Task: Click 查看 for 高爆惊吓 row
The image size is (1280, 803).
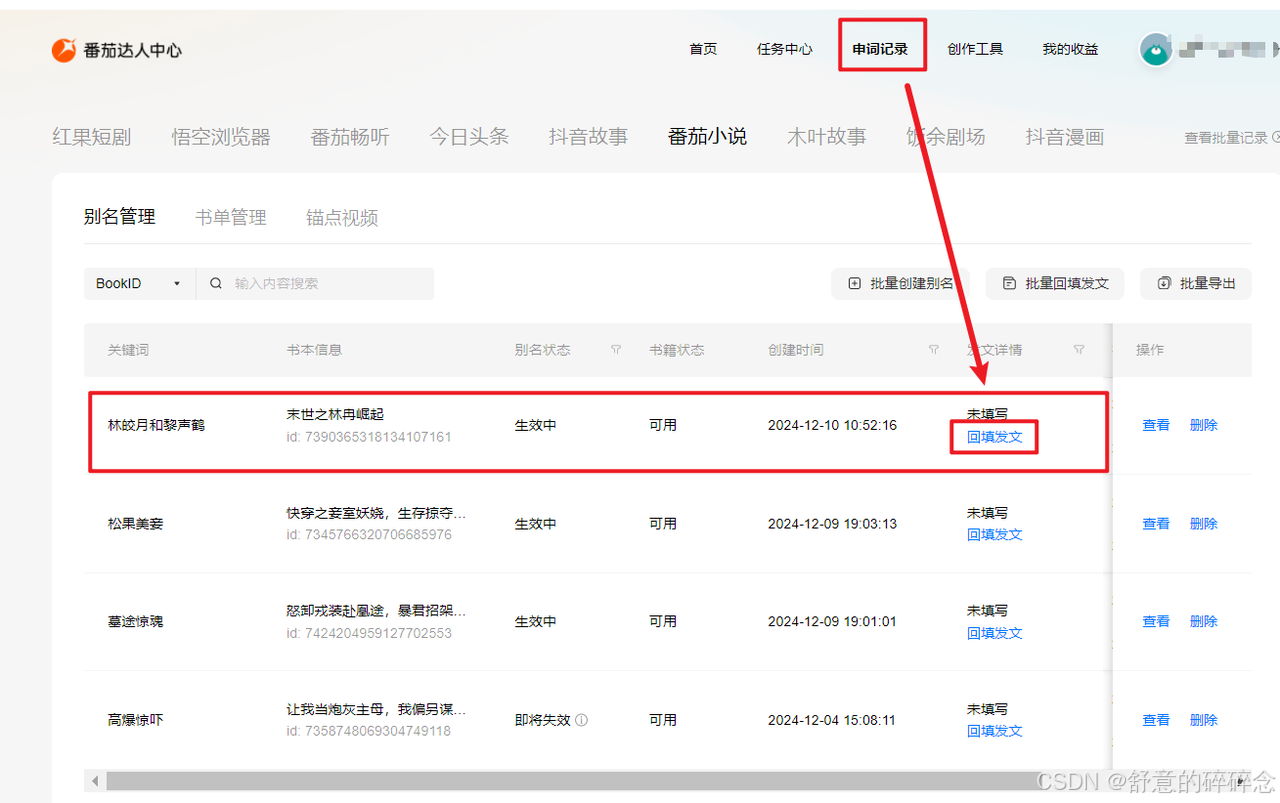Action: point(1156,720)
